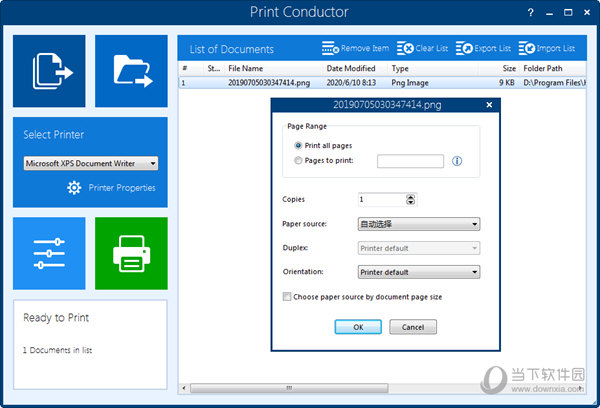Click the Cancel button

tap(413, 327)
